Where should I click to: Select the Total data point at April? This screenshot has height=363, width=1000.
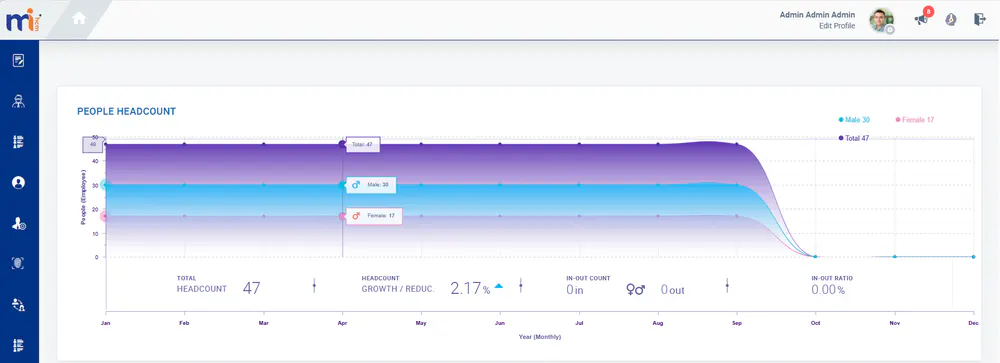342,144
